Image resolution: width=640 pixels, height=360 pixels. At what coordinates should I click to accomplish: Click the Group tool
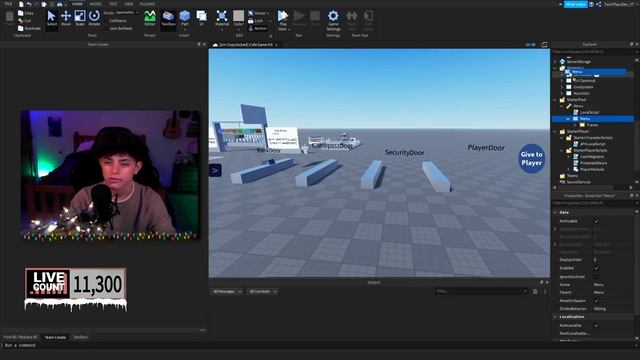click(x=258, y=13)
